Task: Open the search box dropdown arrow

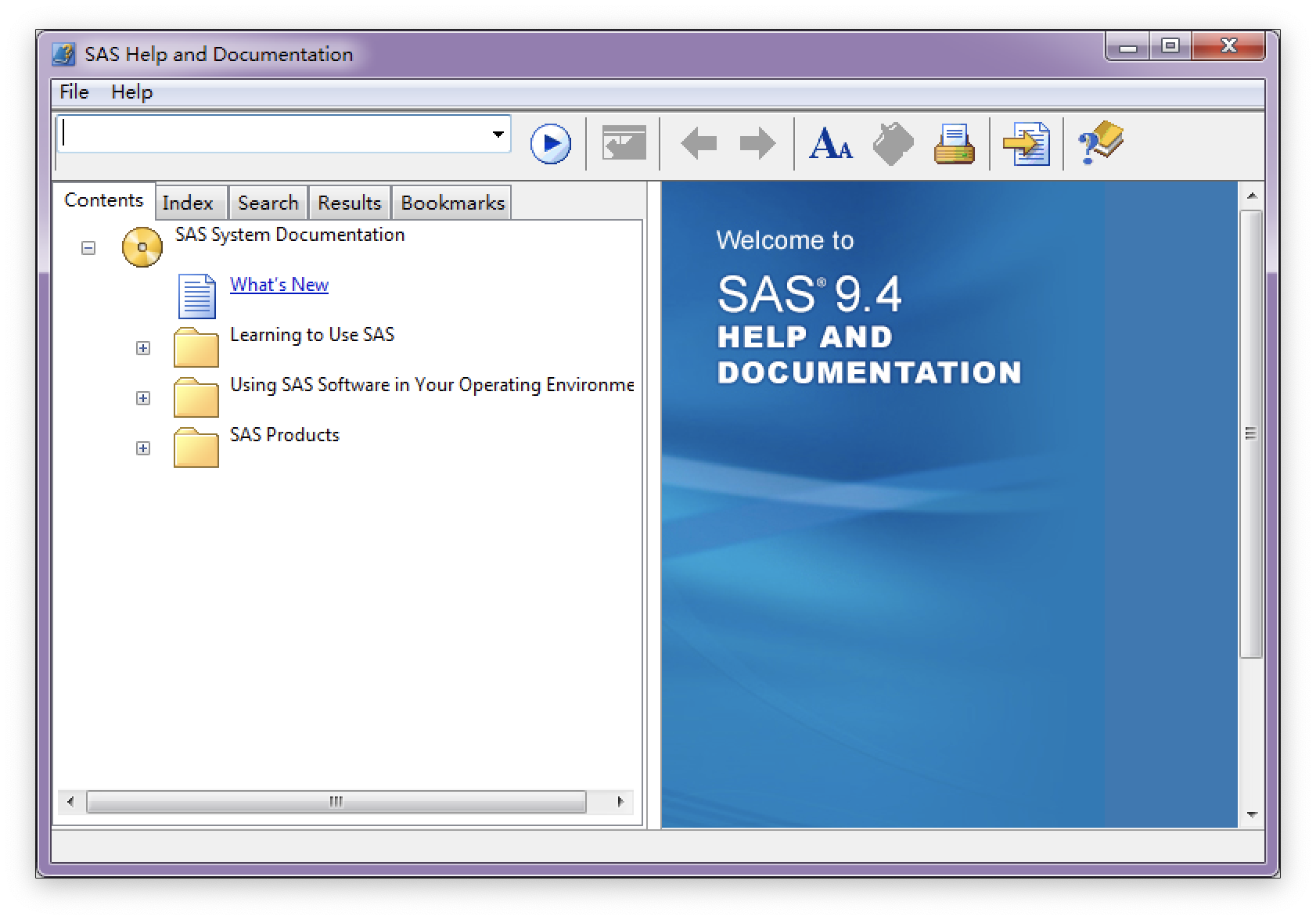Action: (498, 134)
